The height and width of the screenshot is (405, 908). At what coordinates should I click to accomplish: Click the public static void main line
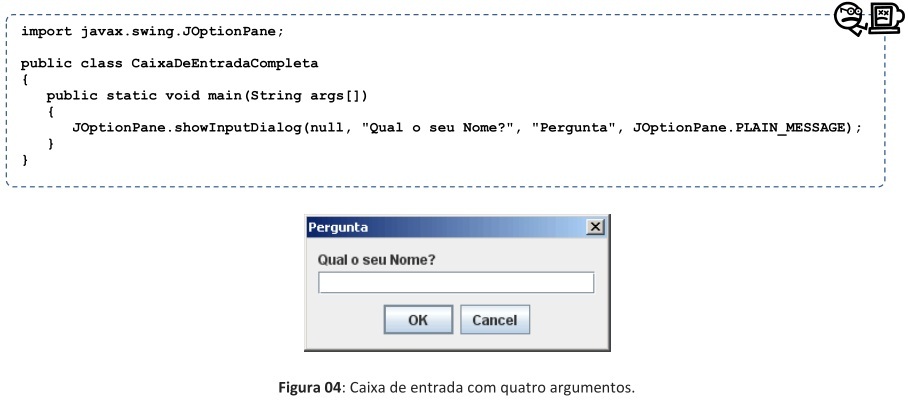(x=207, y=96)
